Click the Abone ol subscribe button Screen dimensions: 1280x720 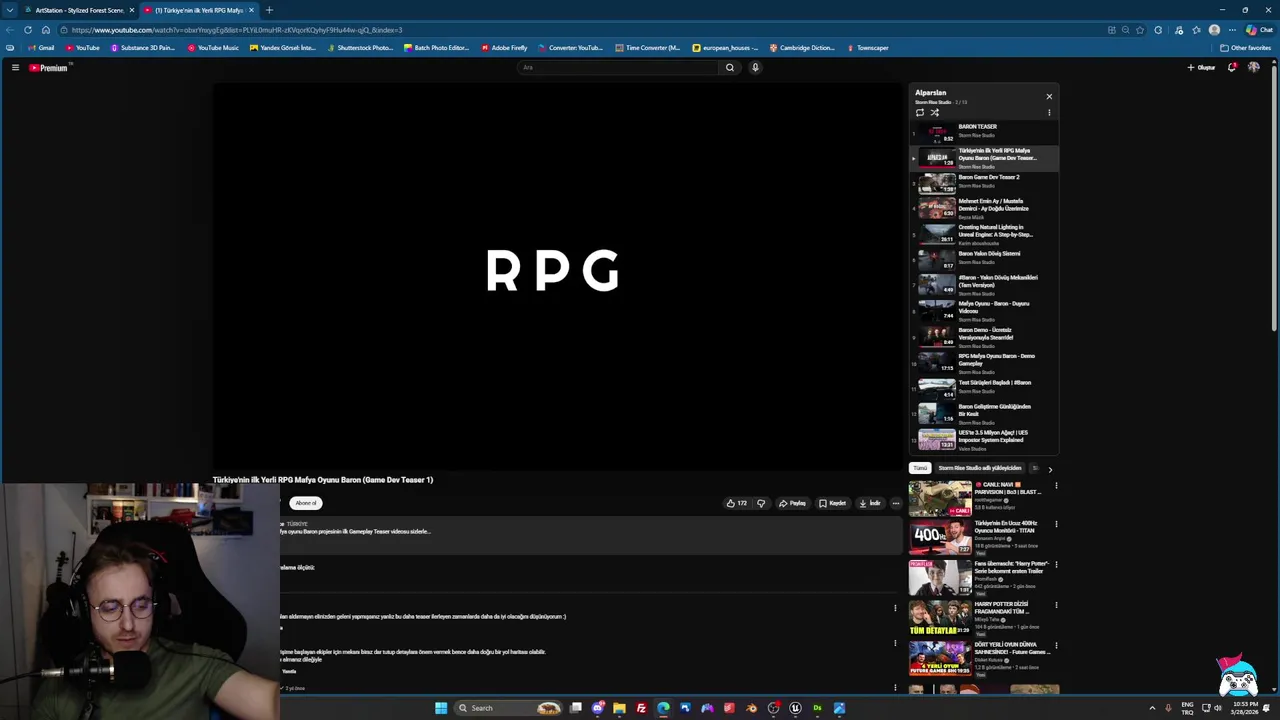306,503
